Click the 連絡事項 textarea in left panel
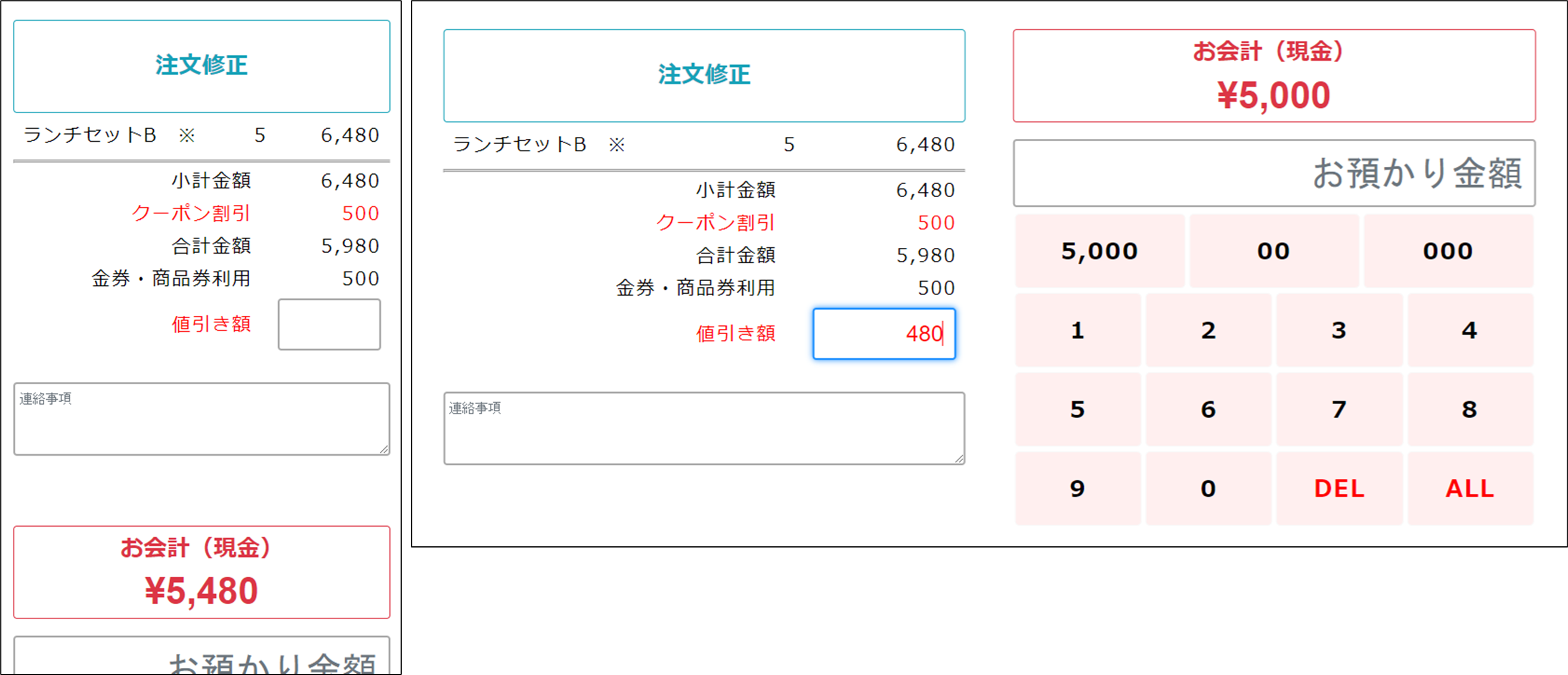This screenshot has width=1568, height=675. pyautogui.click(x=202, y=419)
